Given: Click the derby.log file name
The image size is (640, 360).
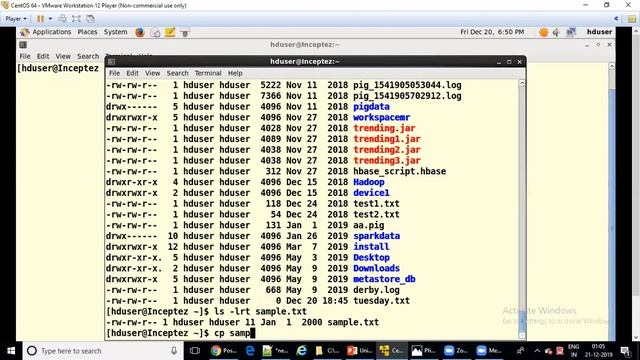Looking at the screenshot, I should click(376, 290).
